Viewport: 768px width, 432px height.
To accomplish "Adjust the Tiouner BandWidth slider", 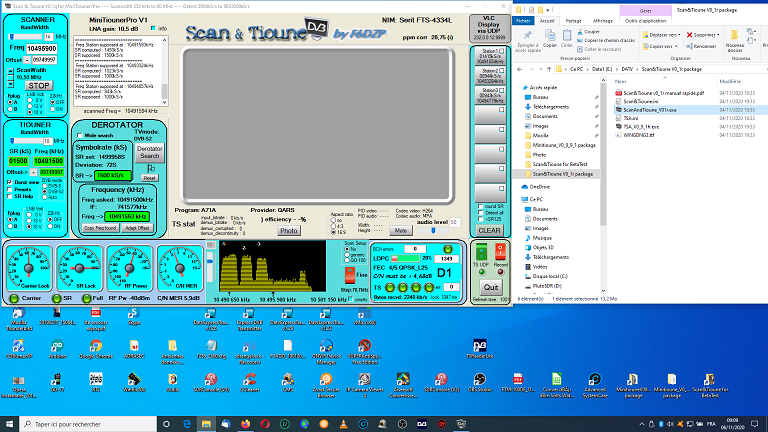I will 25,141.
